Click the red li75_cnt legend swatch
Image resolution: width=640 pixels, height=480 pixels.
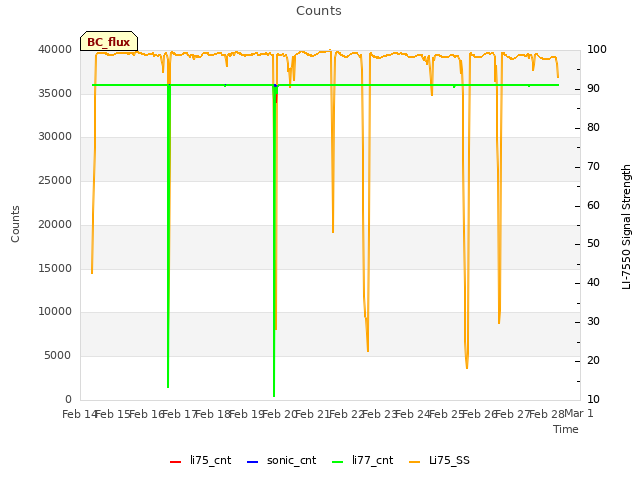pos(175,462)
